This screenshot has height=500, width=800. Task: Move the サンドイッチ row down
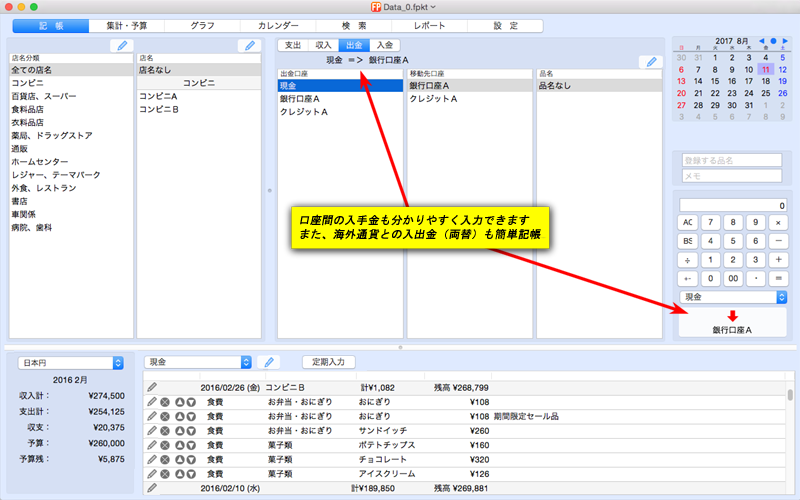click(191, 431)
